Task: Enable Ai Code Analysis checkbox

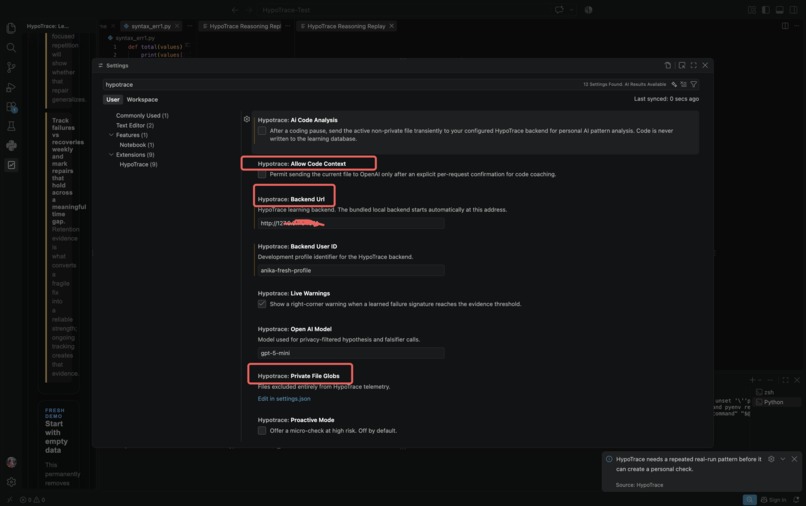Action: point(262,131)
